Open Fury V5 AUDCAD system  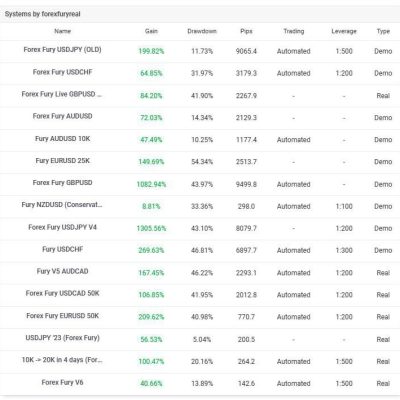(62, 271)
